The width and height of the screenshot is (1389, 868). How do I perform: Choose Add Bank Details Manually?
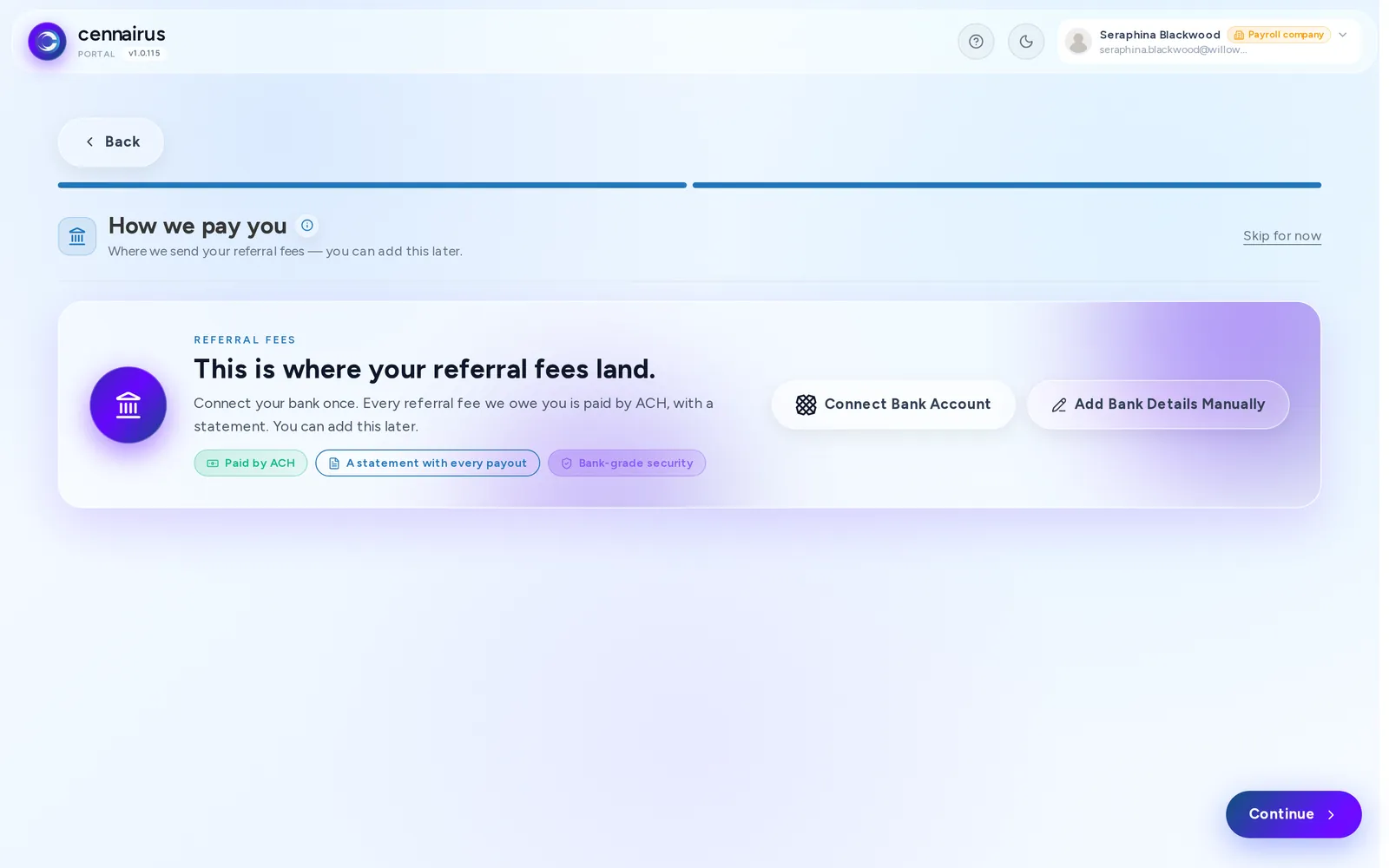[x=1158, y=404]
